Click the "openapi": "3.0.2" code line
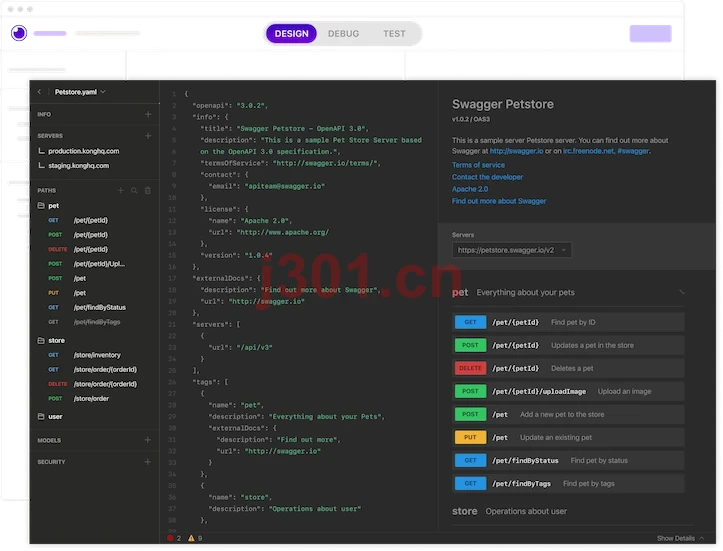Screen dimensions: 723x551 pos(230,105)
